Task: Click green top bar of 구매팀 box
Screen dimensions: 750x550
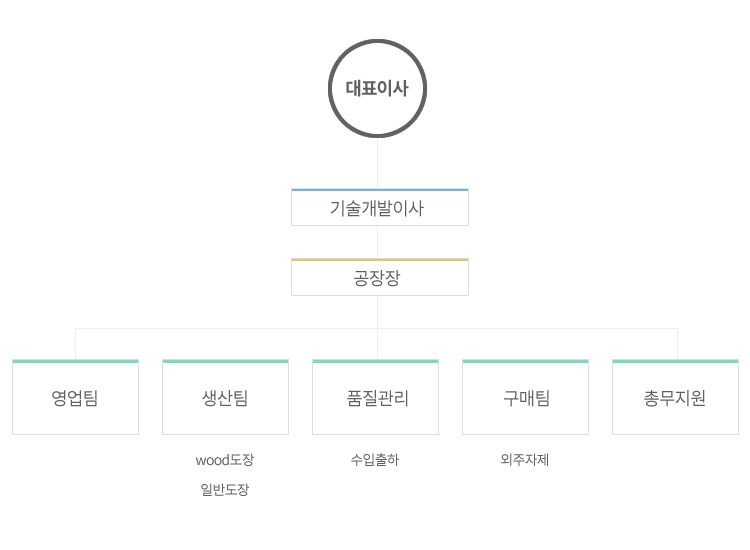Action: pyautogui.click(x=525, y=361)
